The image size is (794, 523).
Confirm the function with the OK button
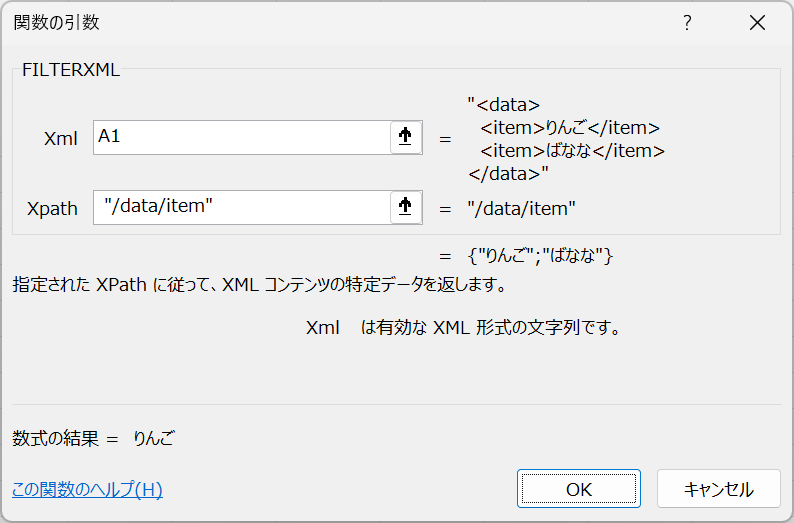(579, 489)
